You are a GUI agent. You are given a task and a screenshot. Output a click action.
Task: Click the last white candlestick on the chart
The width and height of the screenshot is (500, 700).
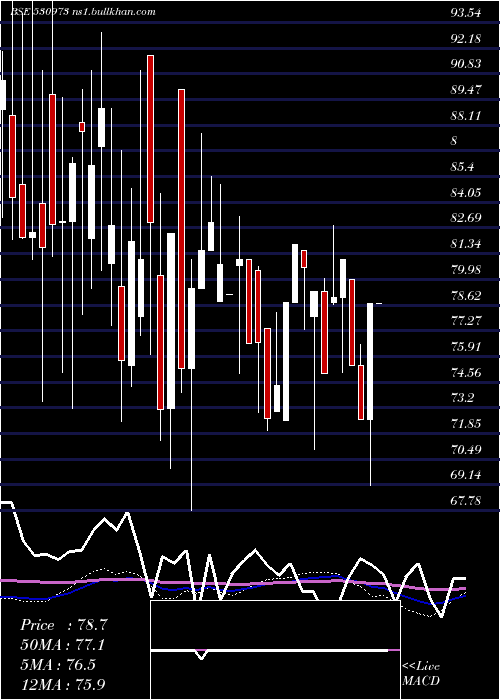tap(370, 362)
